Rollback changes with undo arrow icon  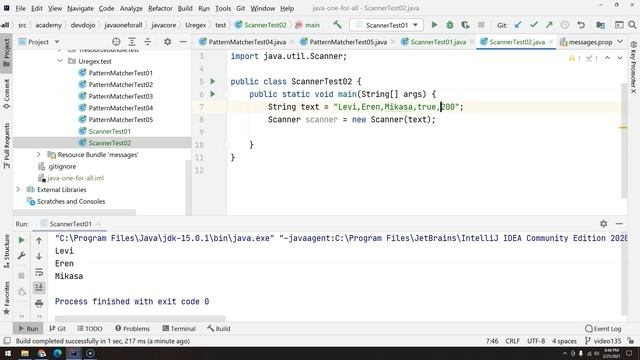[x=581, y=25]
